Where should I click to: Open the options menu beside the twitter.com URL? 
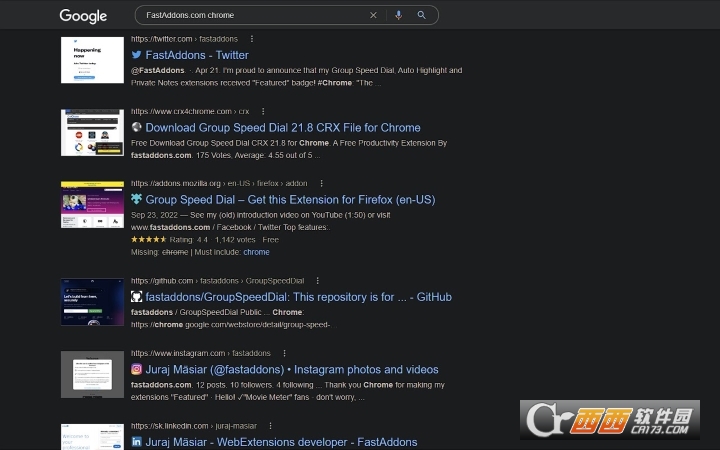coord(252,39)
